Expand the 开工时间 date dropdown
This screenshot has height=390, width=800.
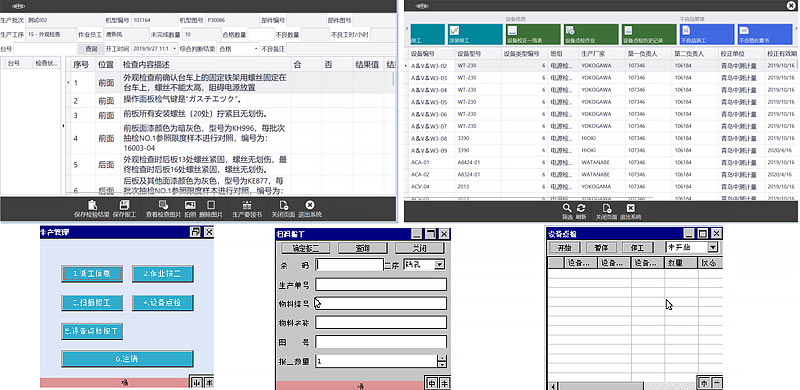[173, 49]
